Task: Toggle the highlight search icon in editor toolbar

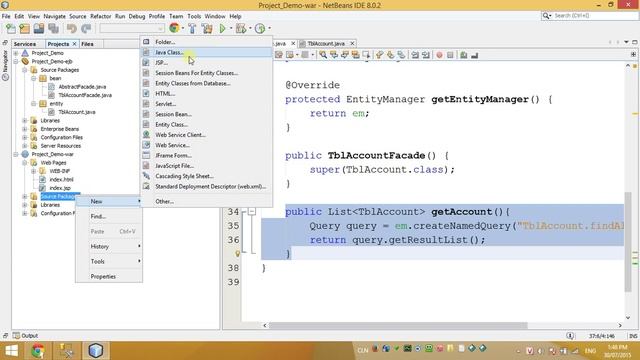Action: 355,55
